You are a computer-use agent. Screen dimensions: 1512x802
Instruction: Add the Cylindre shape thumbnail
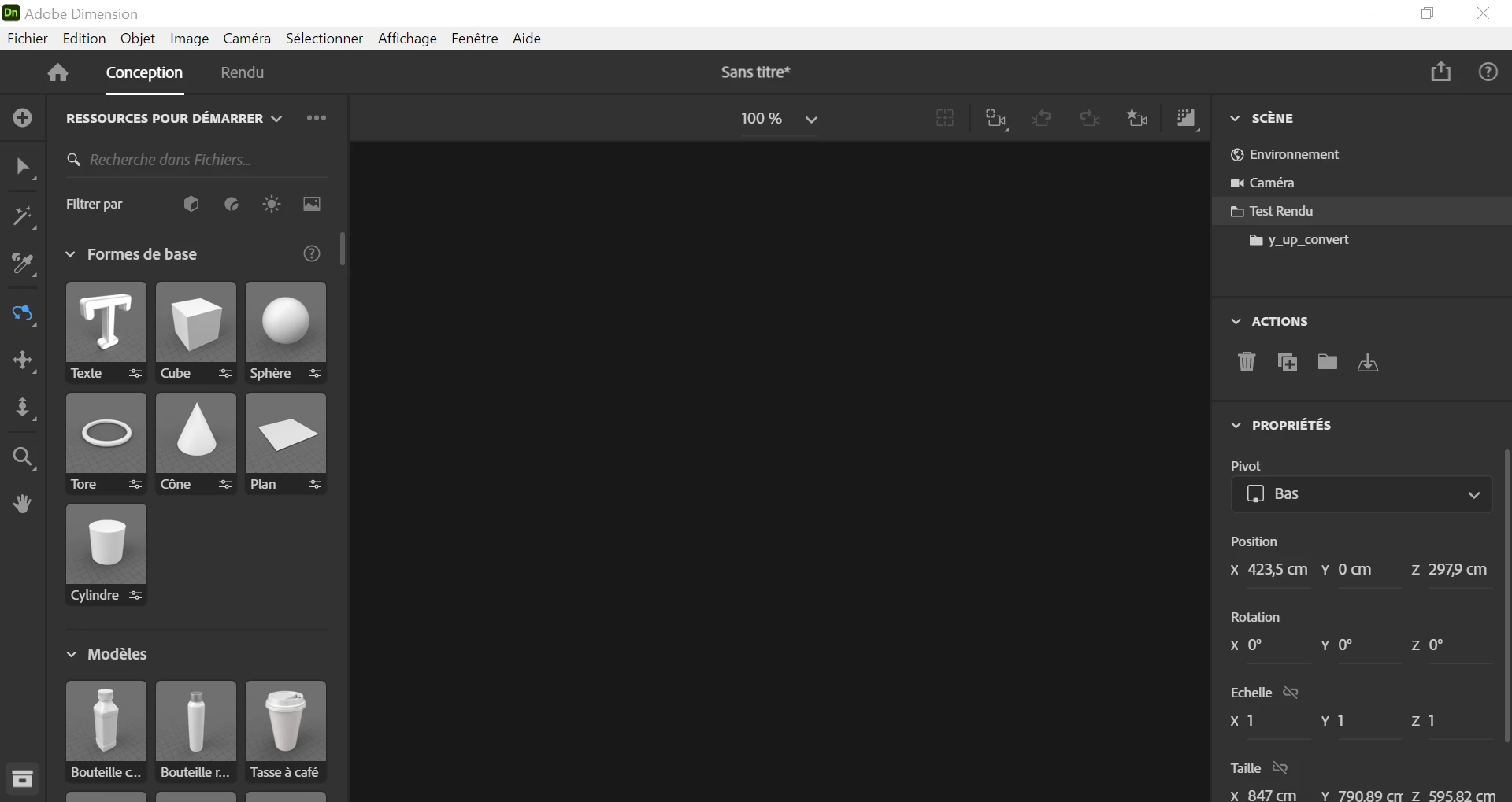pos(106,545)
